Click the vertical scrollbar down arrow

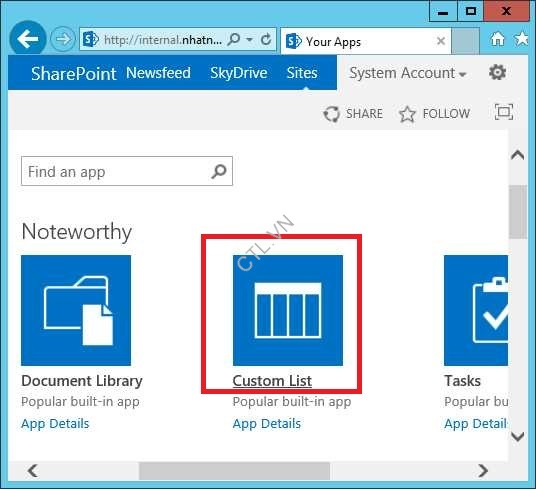pos(518,436)
